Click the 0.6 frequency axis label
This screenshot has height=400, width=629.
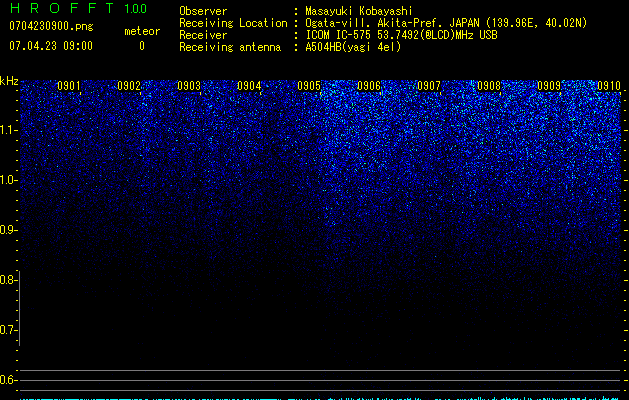click(x=8, y=380)
